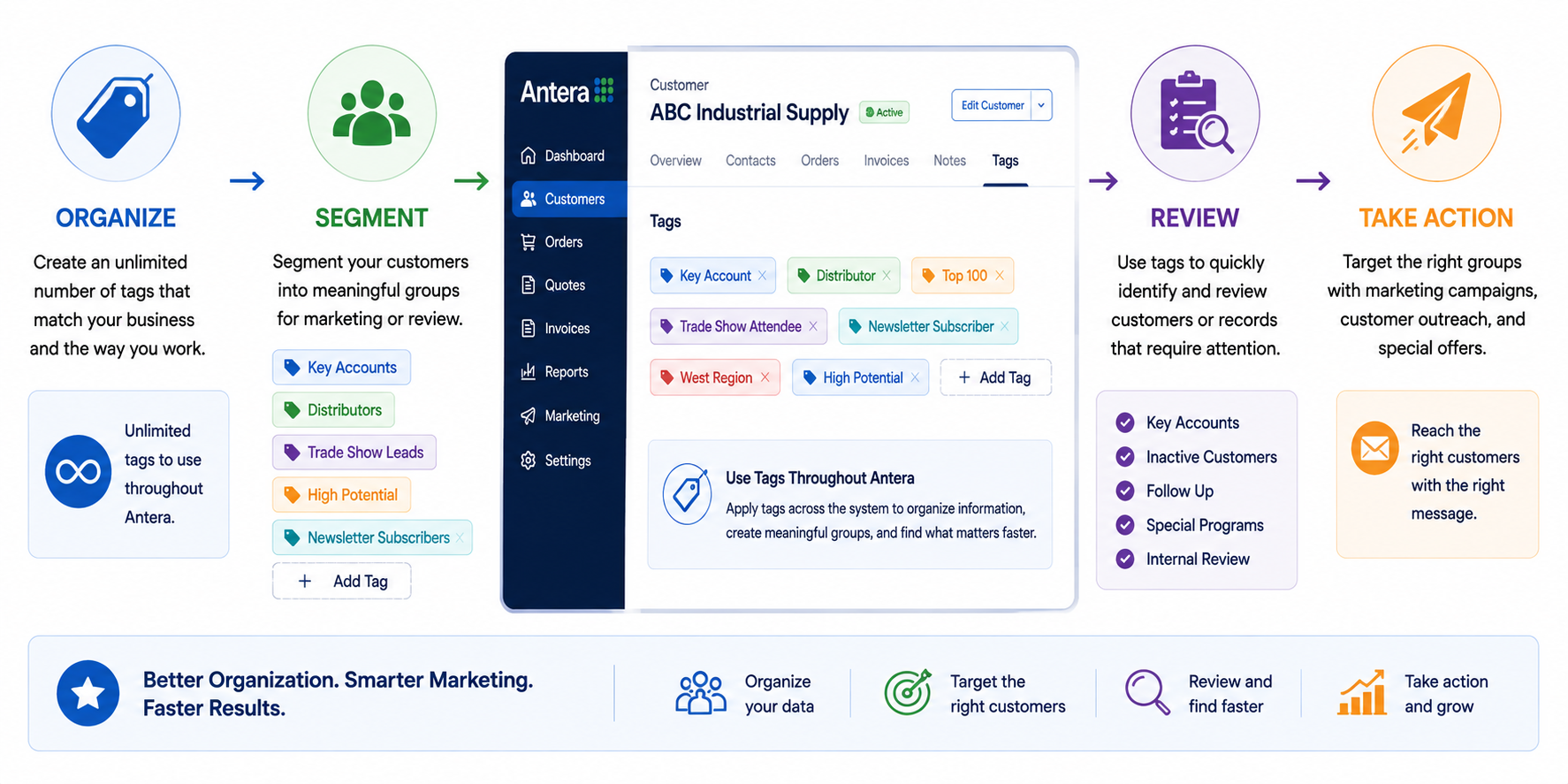The image size is (1568, 784).
Task: Click the Take action and grow chart icon
Action: [x=1362, y=693]
